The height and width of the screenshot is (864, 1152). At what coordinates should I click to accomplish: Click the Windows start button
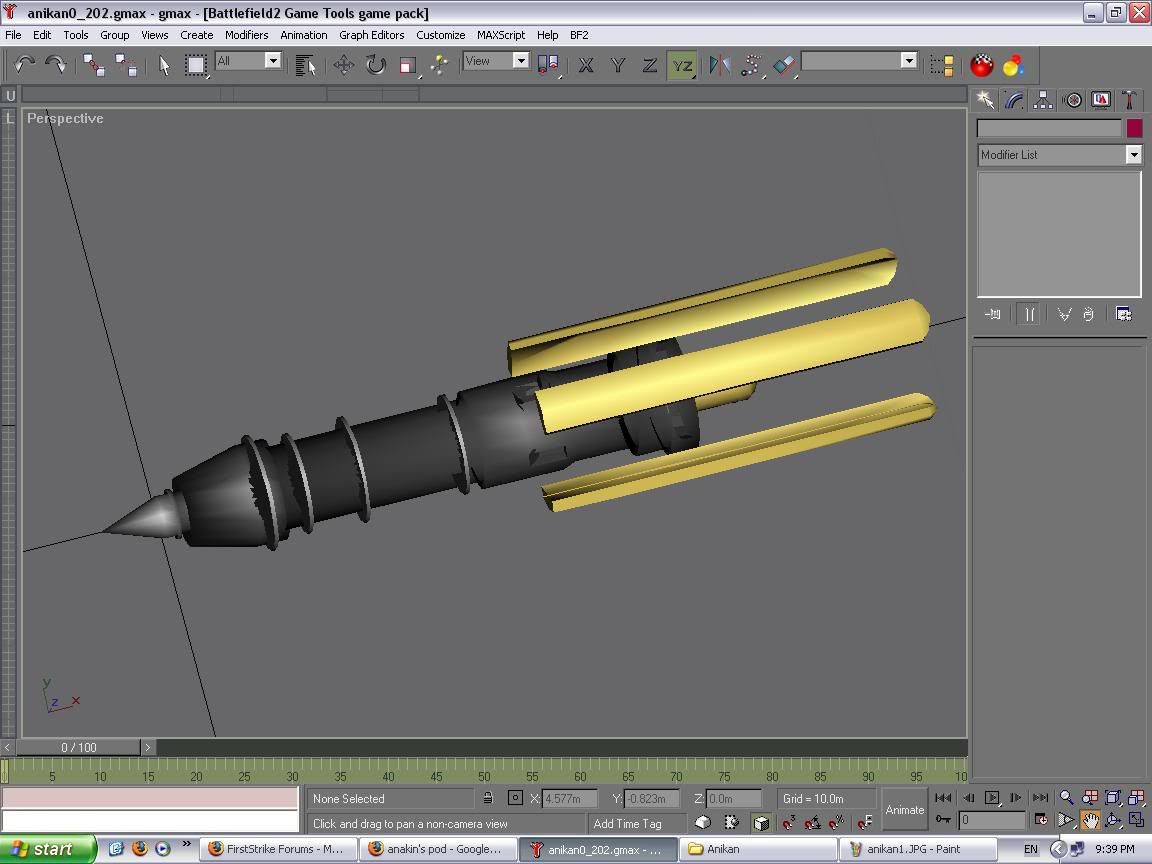coord(47,849)
